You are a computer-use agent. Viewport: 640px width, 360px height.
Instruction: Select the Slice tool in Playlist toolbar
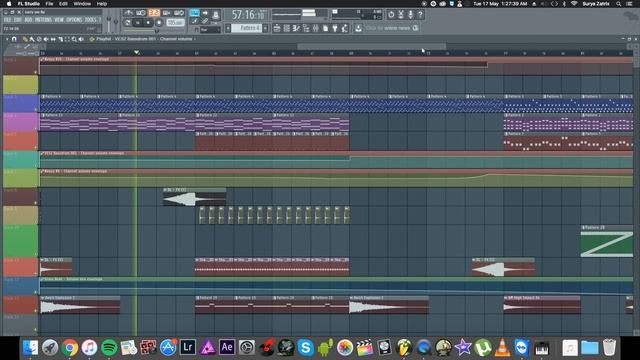(60, 39)
